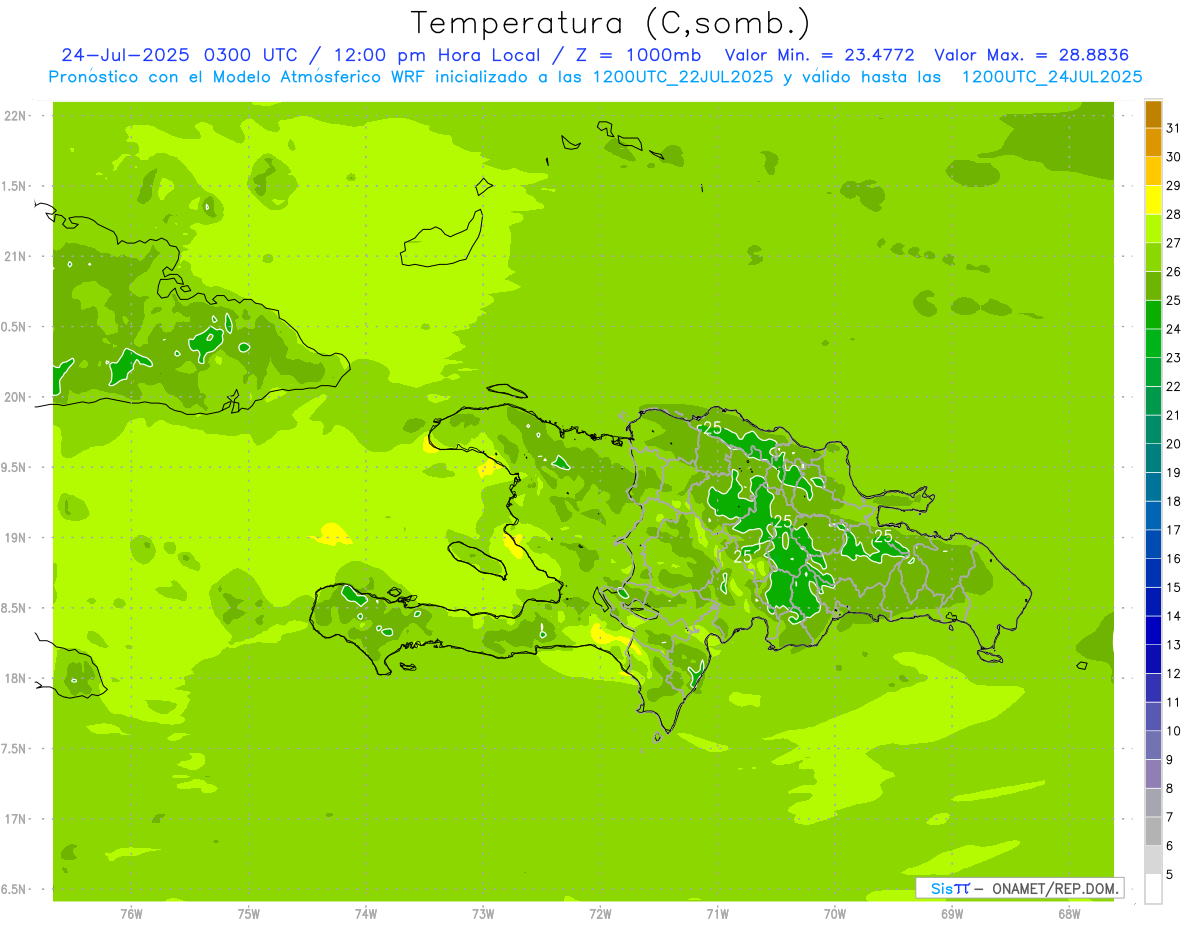Click the '1.5N' latitude tick label
The height and width of the screenshot is (927, 1200).
point(14,186)
